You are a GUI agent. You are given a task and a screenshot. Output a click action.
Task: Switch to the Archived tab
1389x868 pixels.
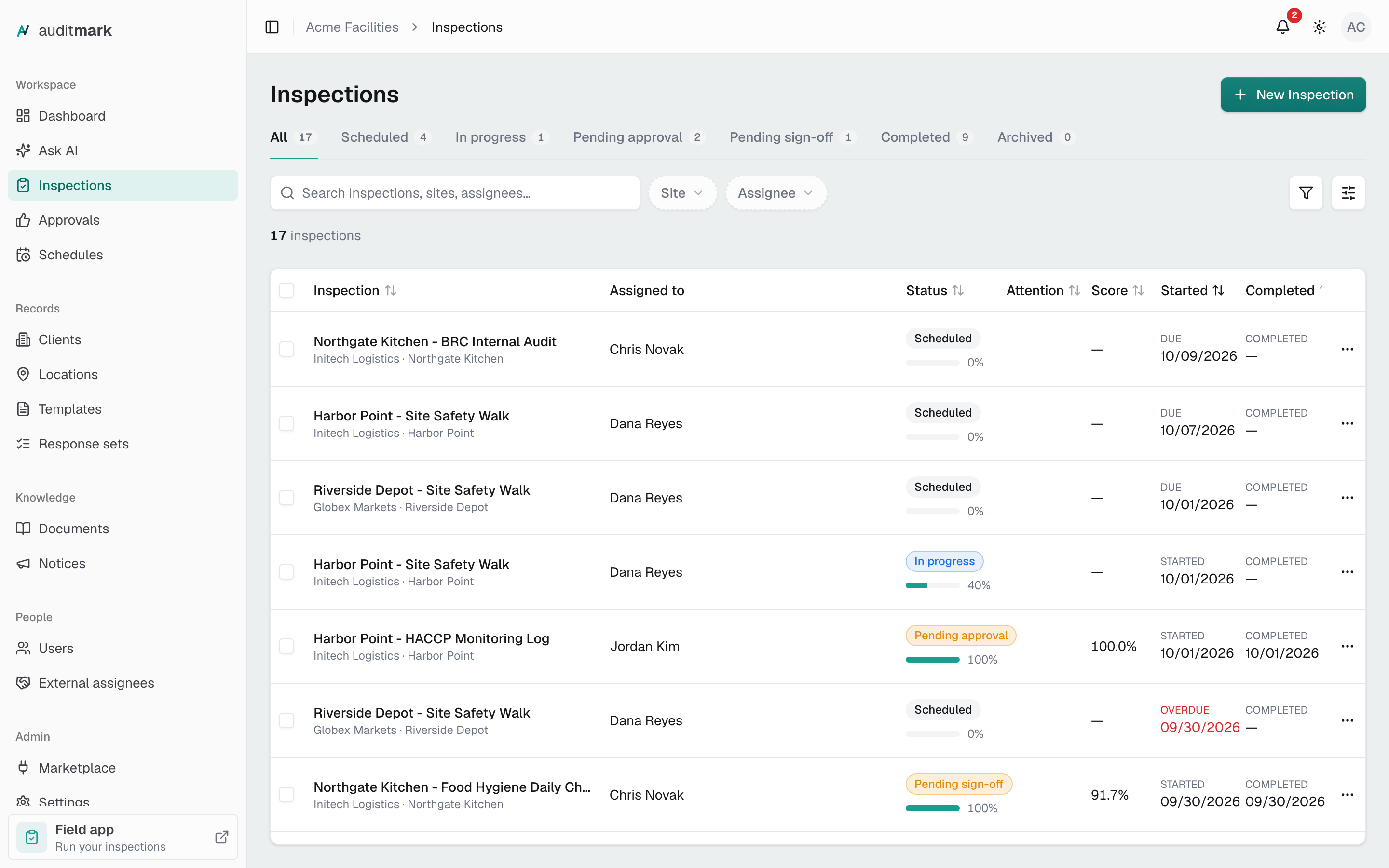point(1035,137)
